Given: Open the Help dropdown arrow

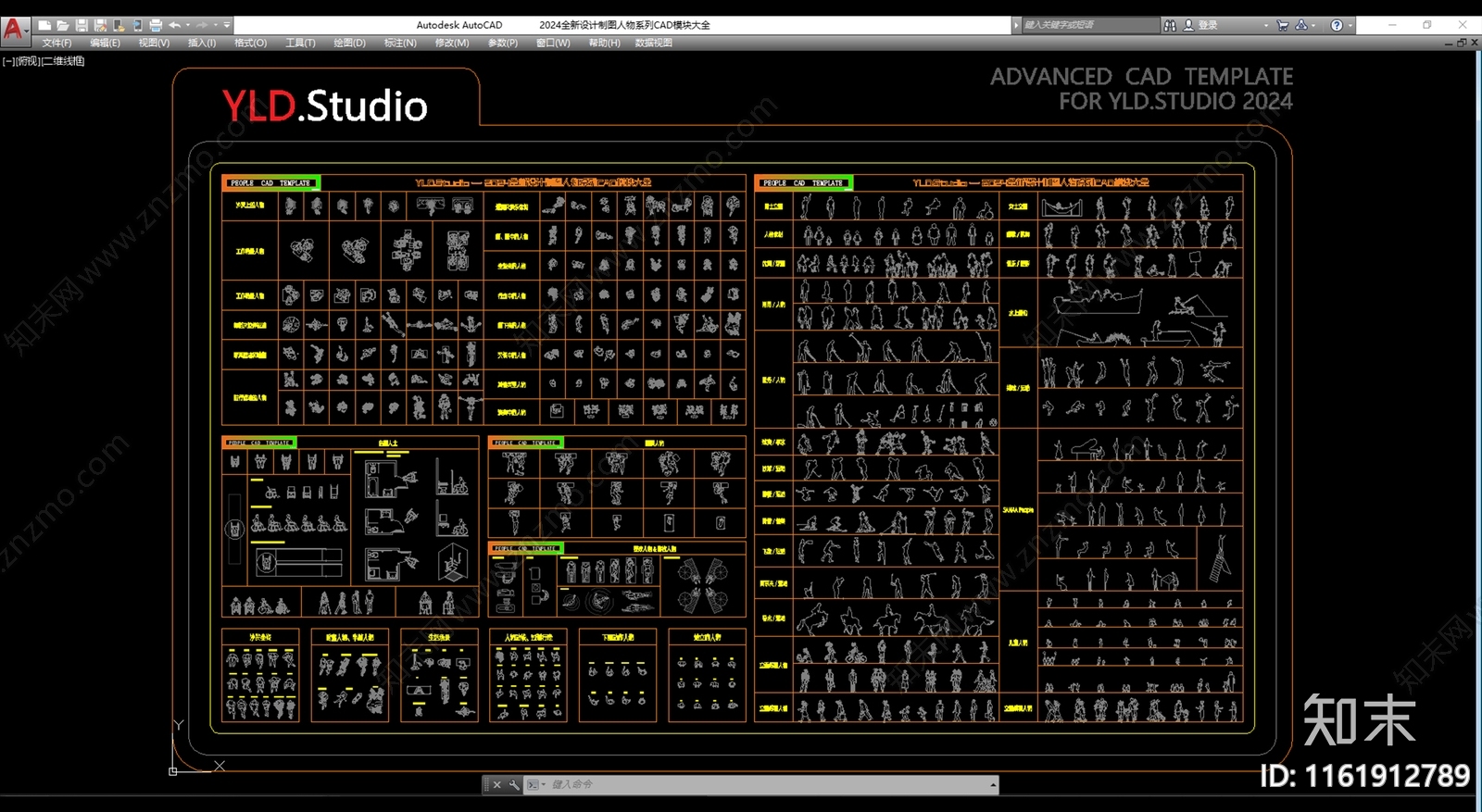Looking at the screenshot, I should point(1350,26).
